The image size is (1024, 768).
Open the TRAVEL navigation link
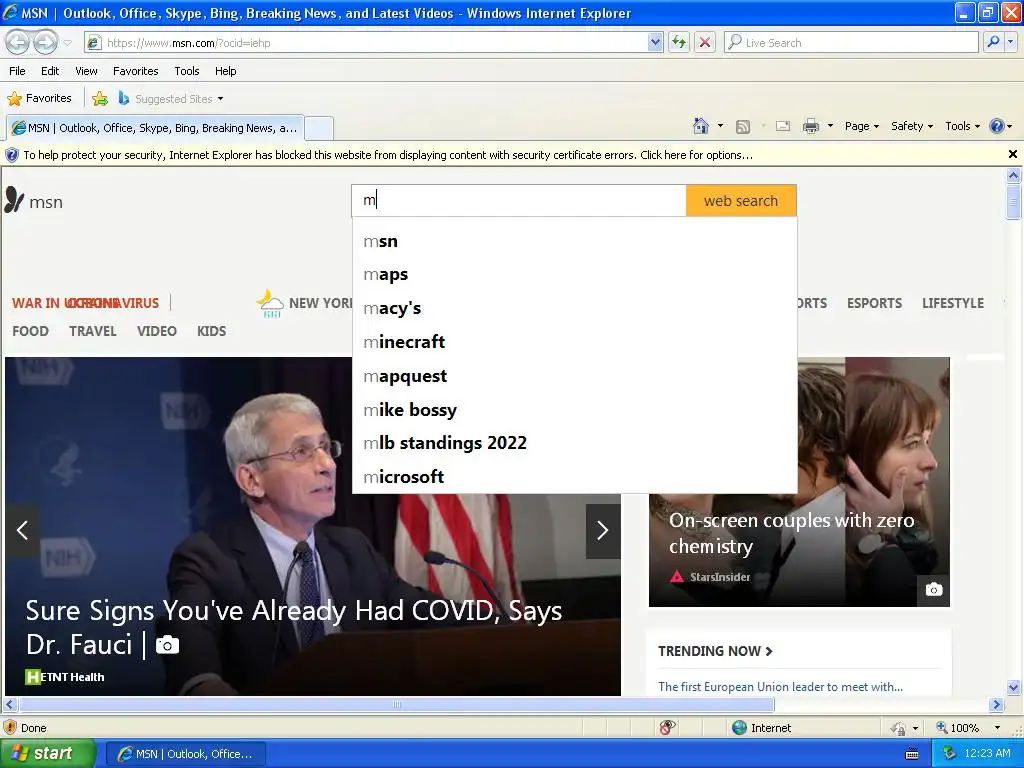pos(93,331)
